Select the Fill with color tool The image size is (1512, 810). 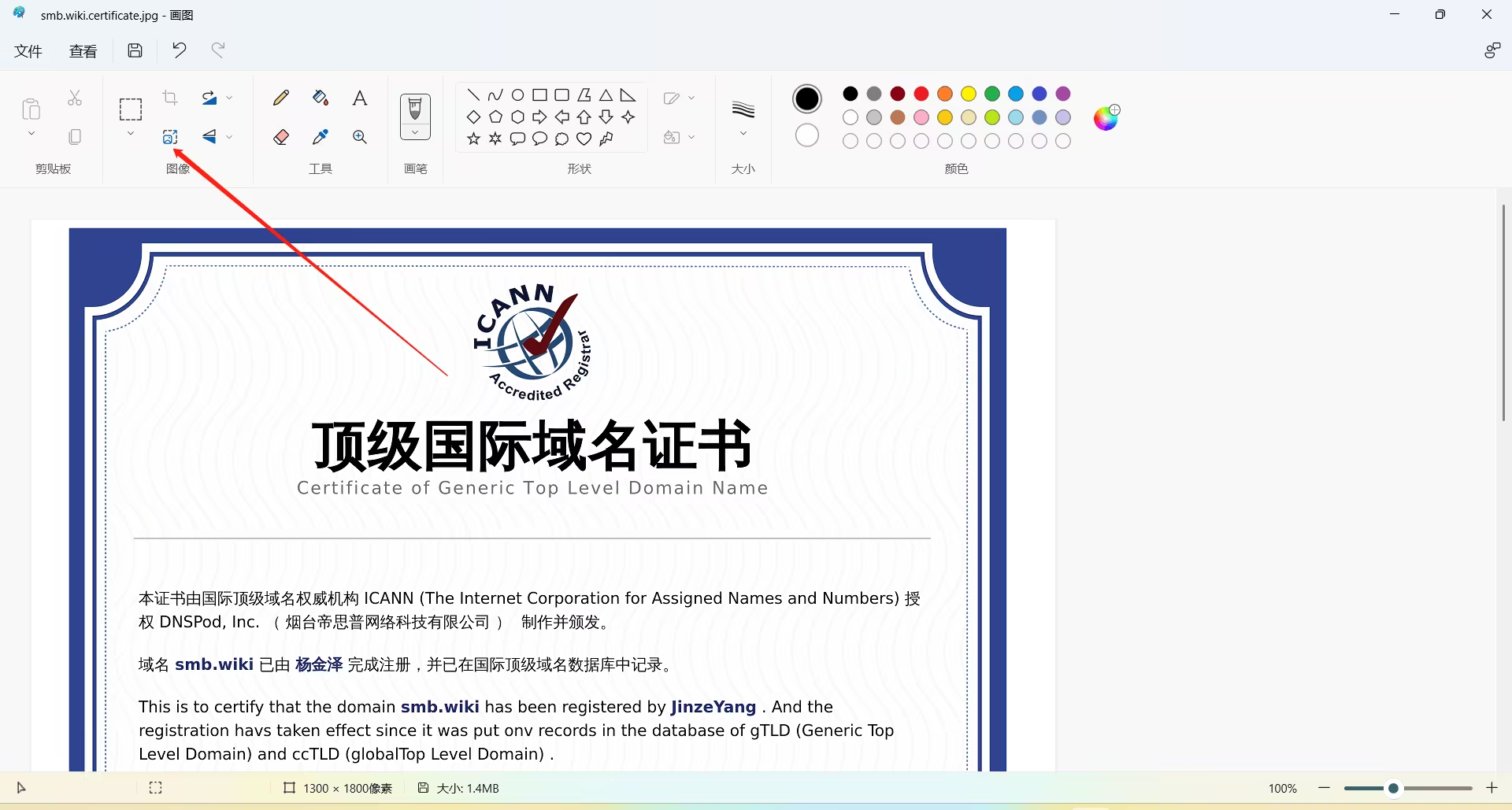pos(320,97)
